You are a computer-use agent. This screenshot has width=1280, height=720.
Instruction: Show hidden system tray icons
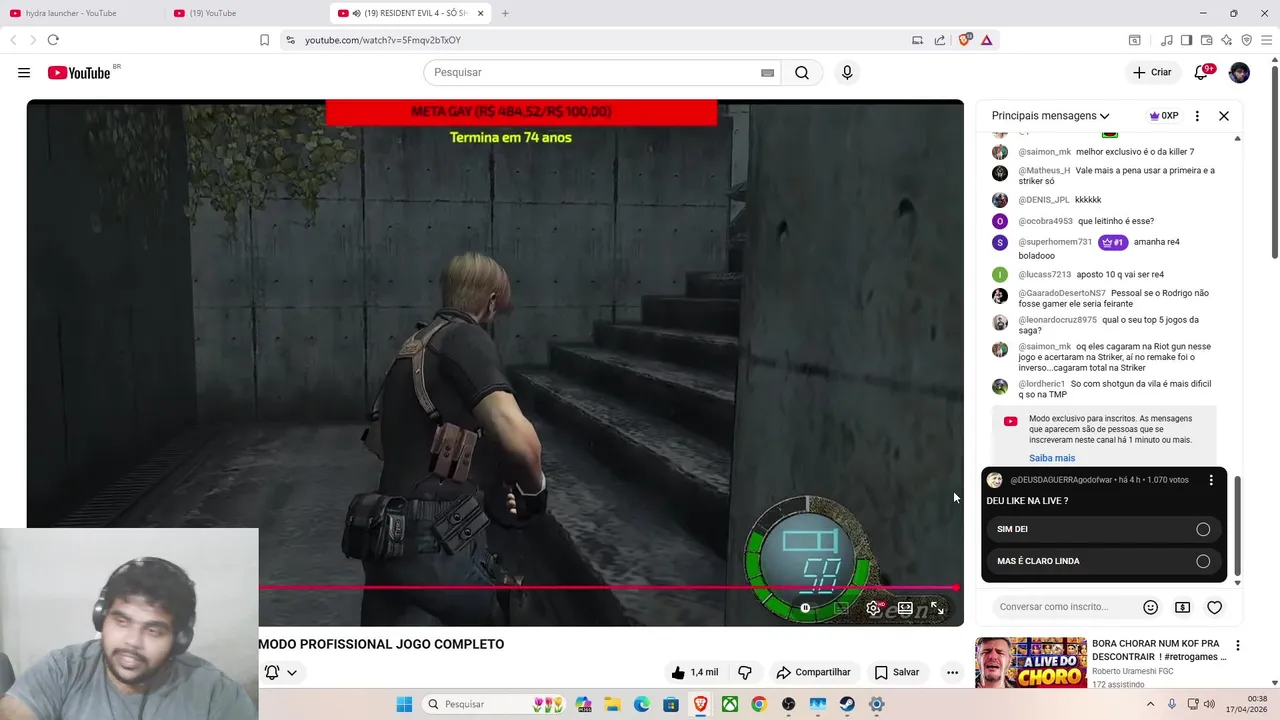pos(1151,704)
